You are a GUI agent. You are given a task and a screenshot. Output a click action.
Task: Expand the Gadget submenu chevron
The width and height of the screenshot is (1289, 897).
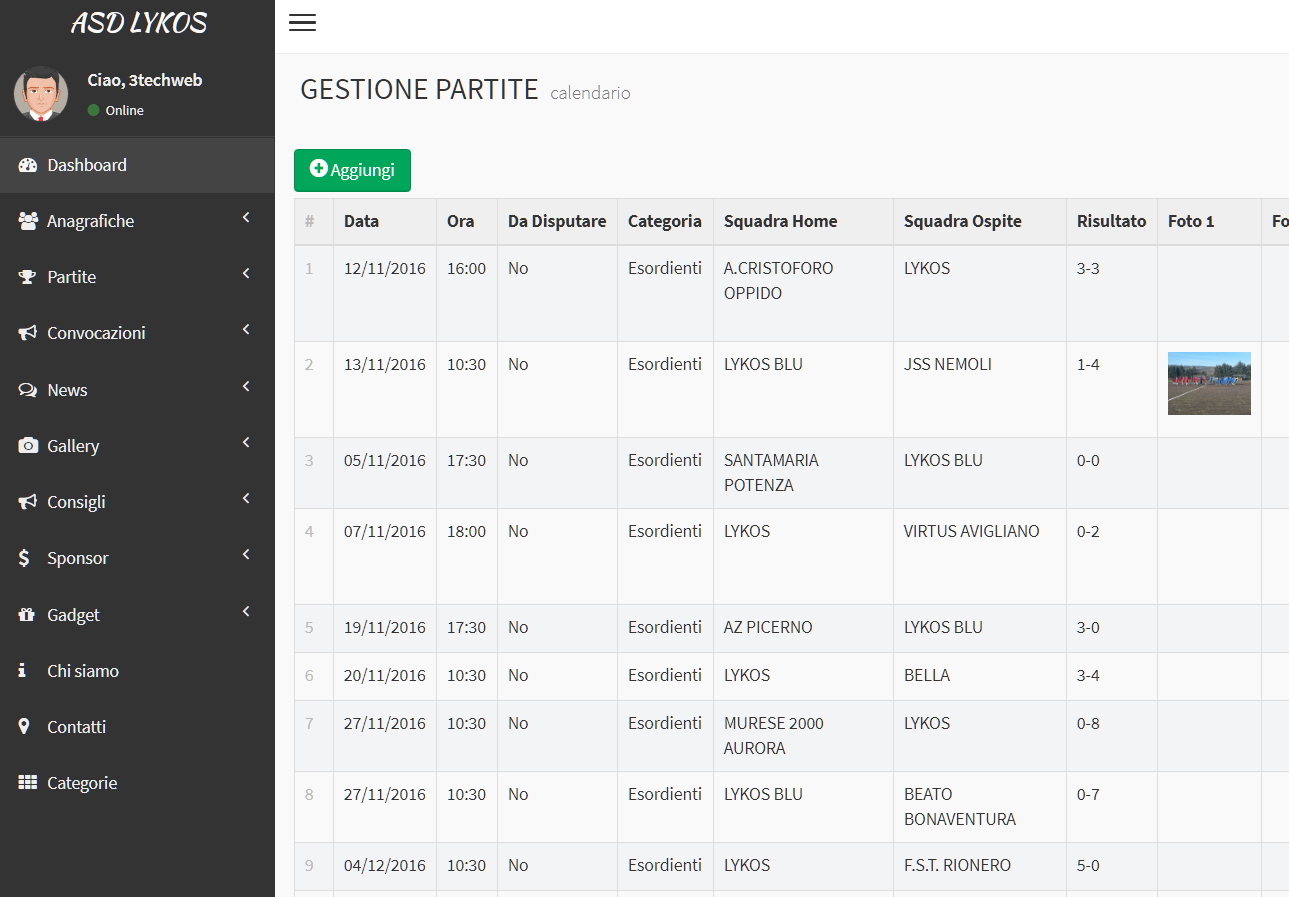tap(246, 612)
